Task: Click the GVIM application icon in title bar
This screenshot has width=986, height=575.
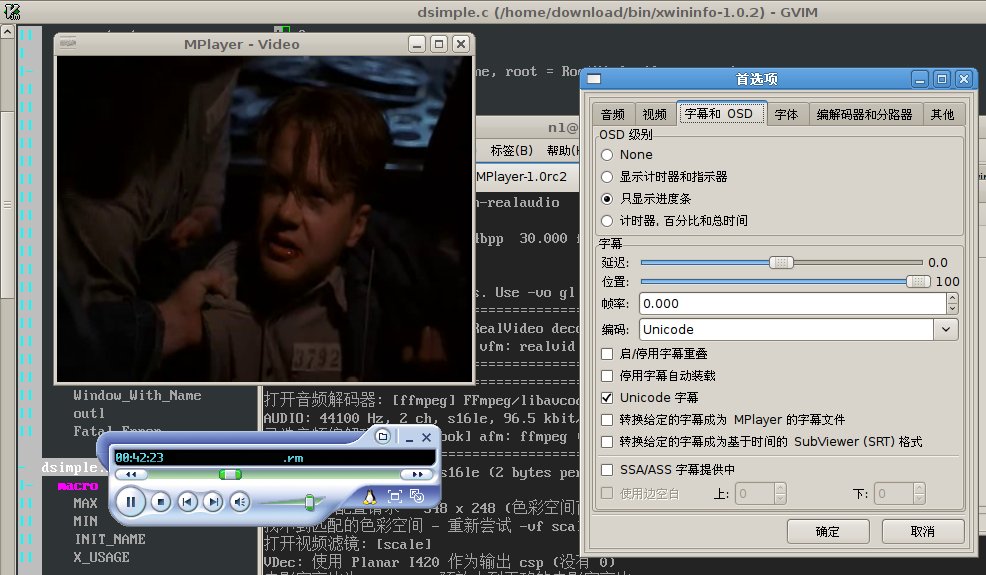Action: pos(11,11)
